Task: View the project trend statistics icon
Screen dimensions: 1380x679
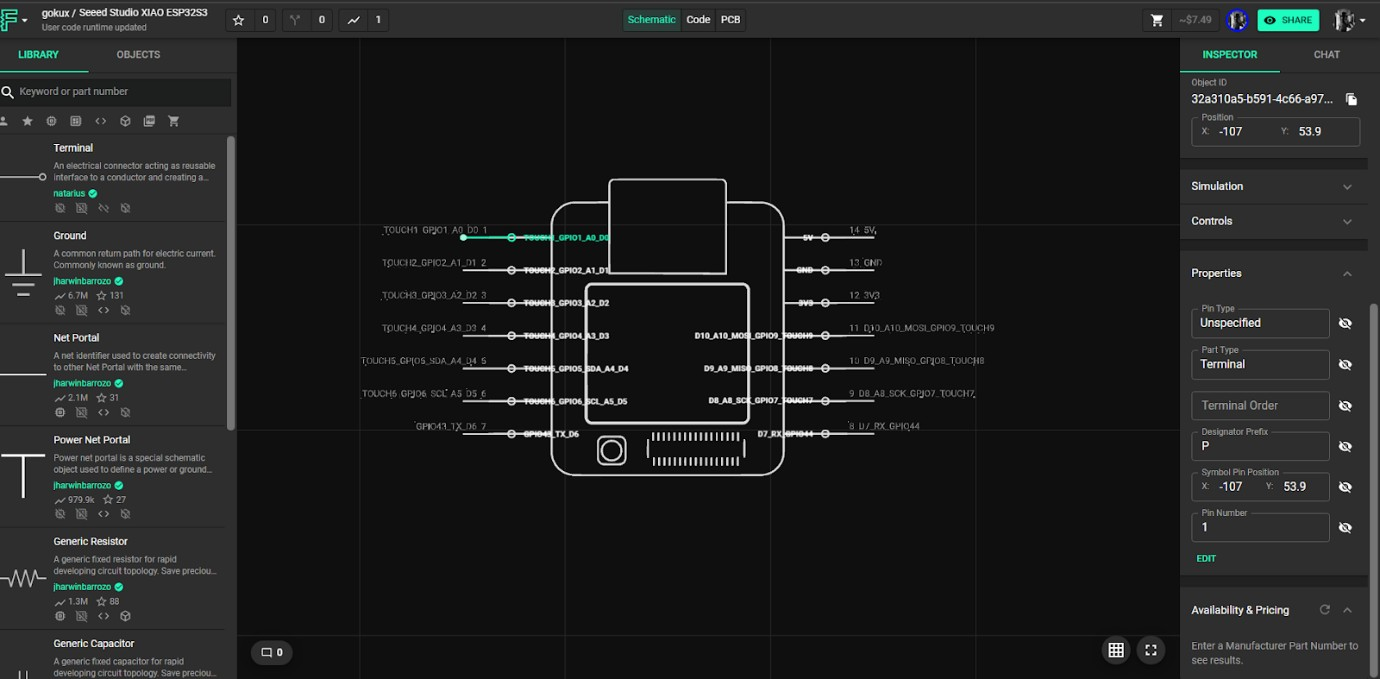Action: [x=354, y=20]
